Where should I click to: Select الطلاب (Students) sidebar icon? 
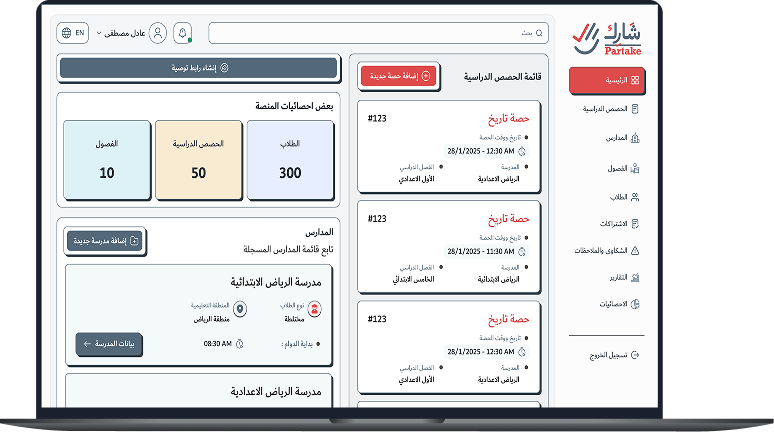tap(635, 197)
